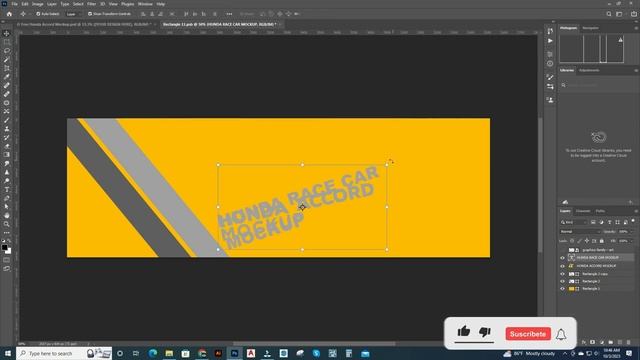This screenshot has width=640, height=360.
Task: Hide the Rectangle 1 layer
Action: pos(562,289)
